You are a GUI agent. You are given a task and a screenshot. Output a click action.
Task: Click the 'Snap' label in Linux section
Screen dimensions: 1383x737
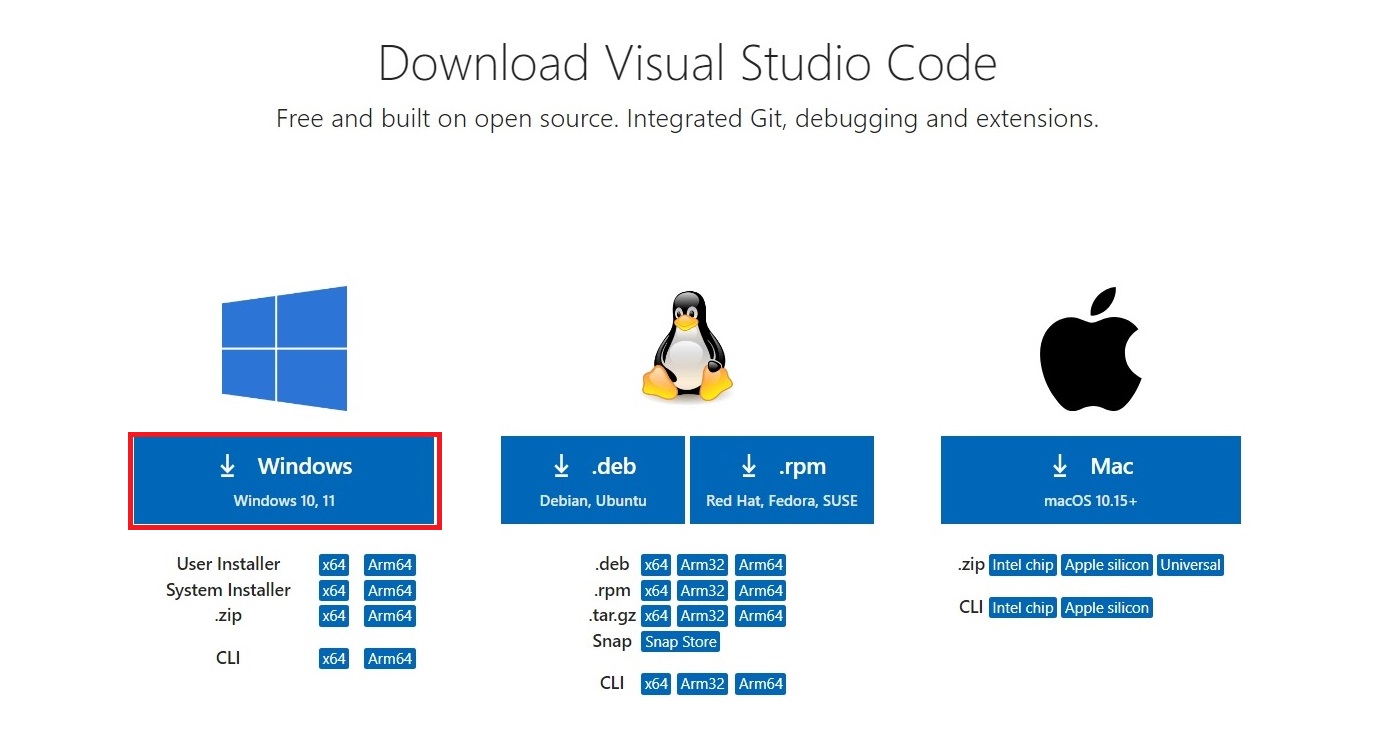click(x=612, y=641)
